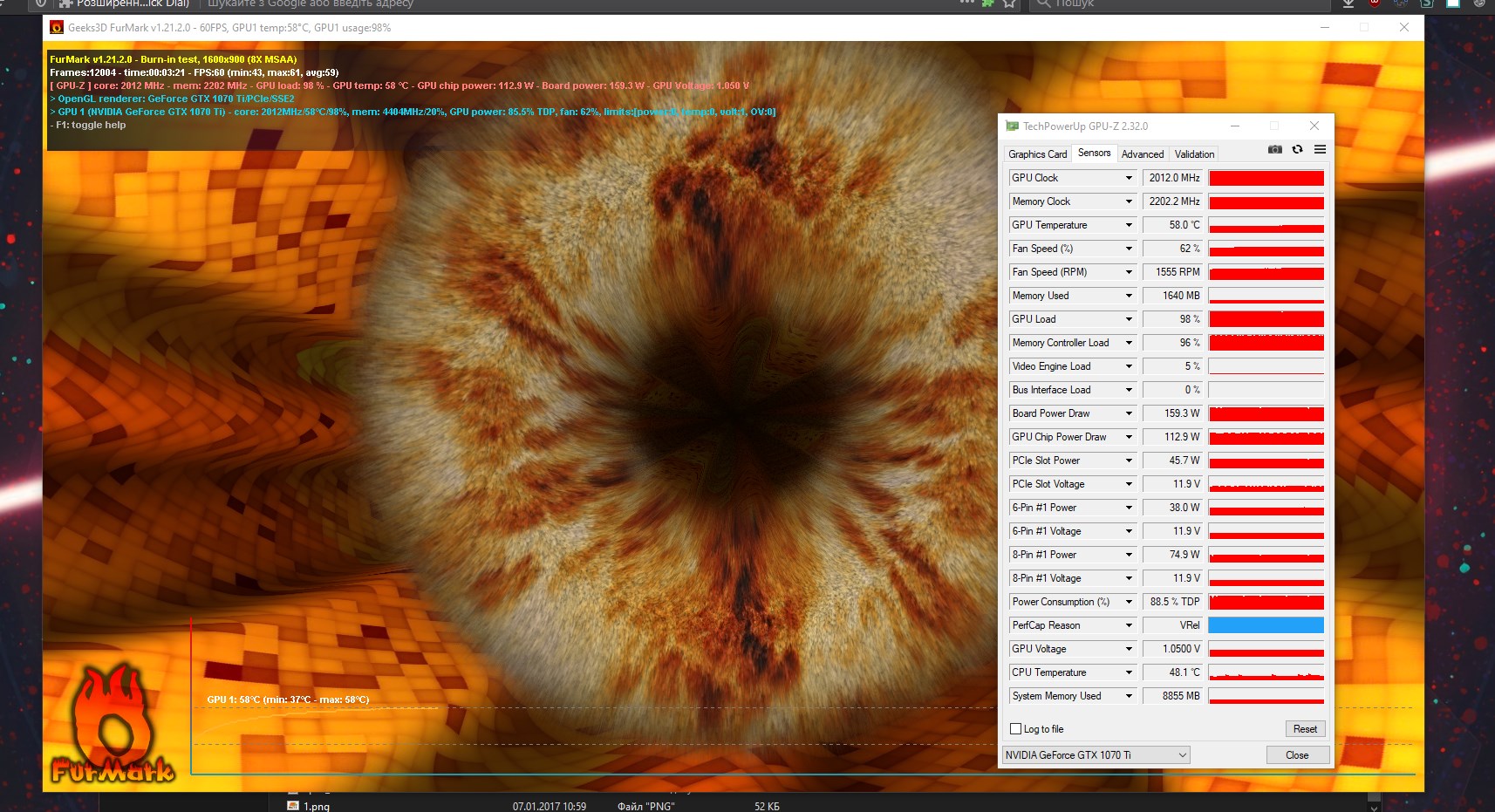Open the Board Power Draw dropdown
The height and width of the screenshot is (812, 1495).
pyautogui.click(x=1128, y=413)
